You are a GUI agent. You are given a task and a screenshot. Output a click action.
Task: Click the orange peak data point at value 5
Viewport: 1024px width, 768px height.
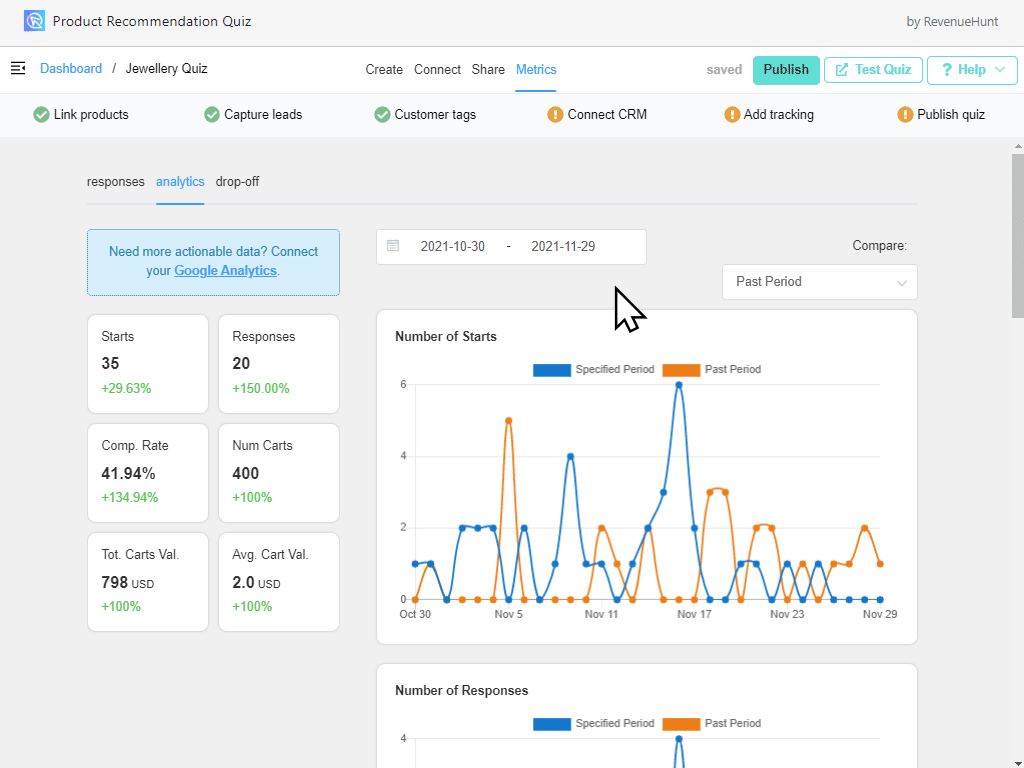point(509,421)
